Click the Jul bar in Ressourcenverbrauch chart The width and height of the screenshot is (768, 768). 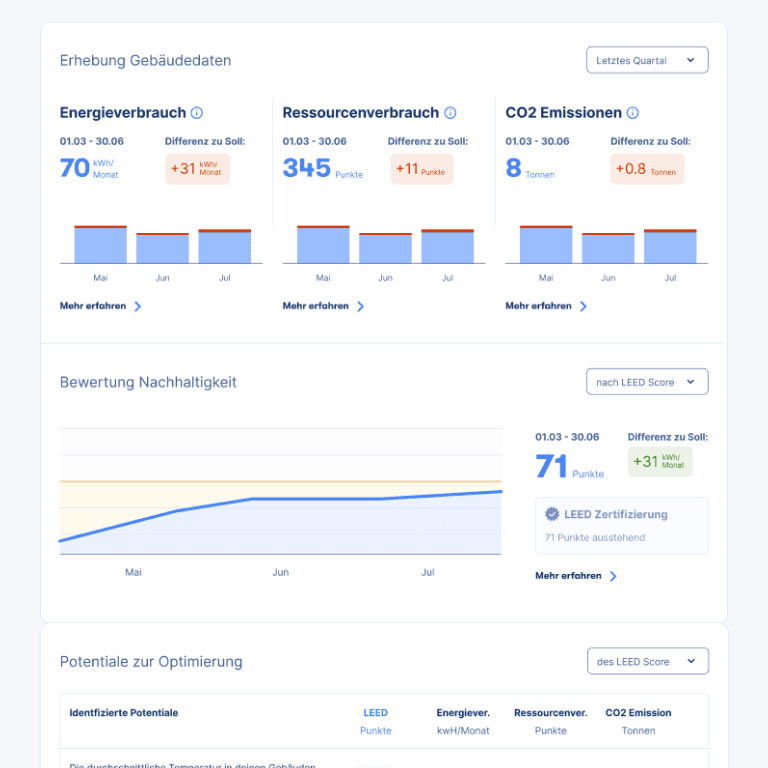[x=448, y=246]
